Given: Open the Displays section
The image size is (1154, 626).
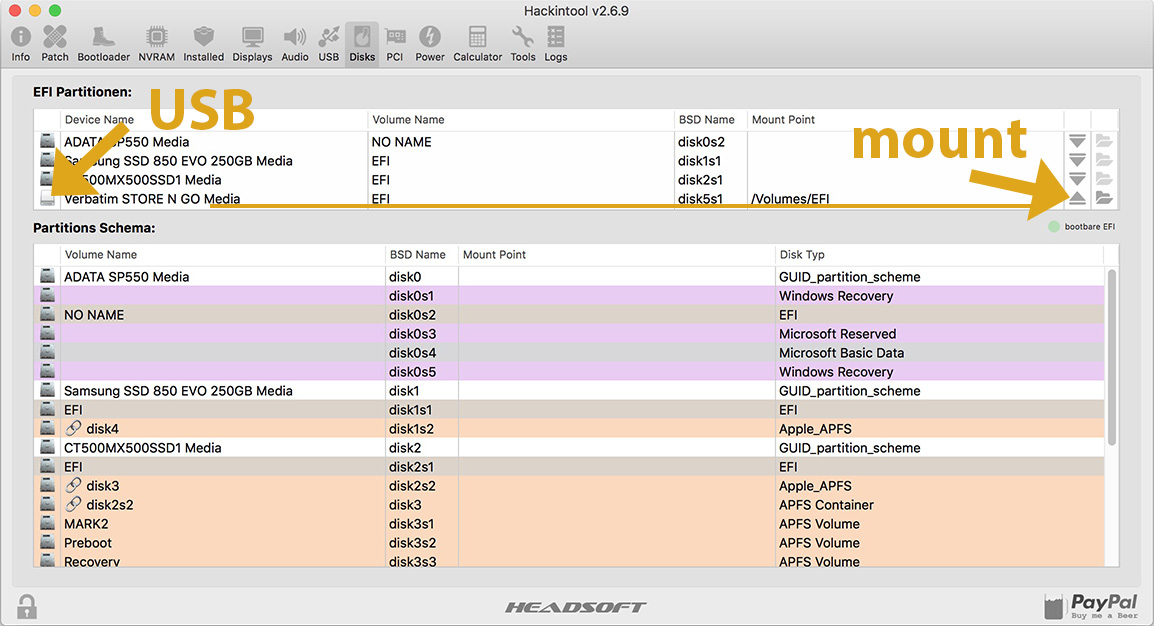Looking at the screenshot, I should point(252,44).
